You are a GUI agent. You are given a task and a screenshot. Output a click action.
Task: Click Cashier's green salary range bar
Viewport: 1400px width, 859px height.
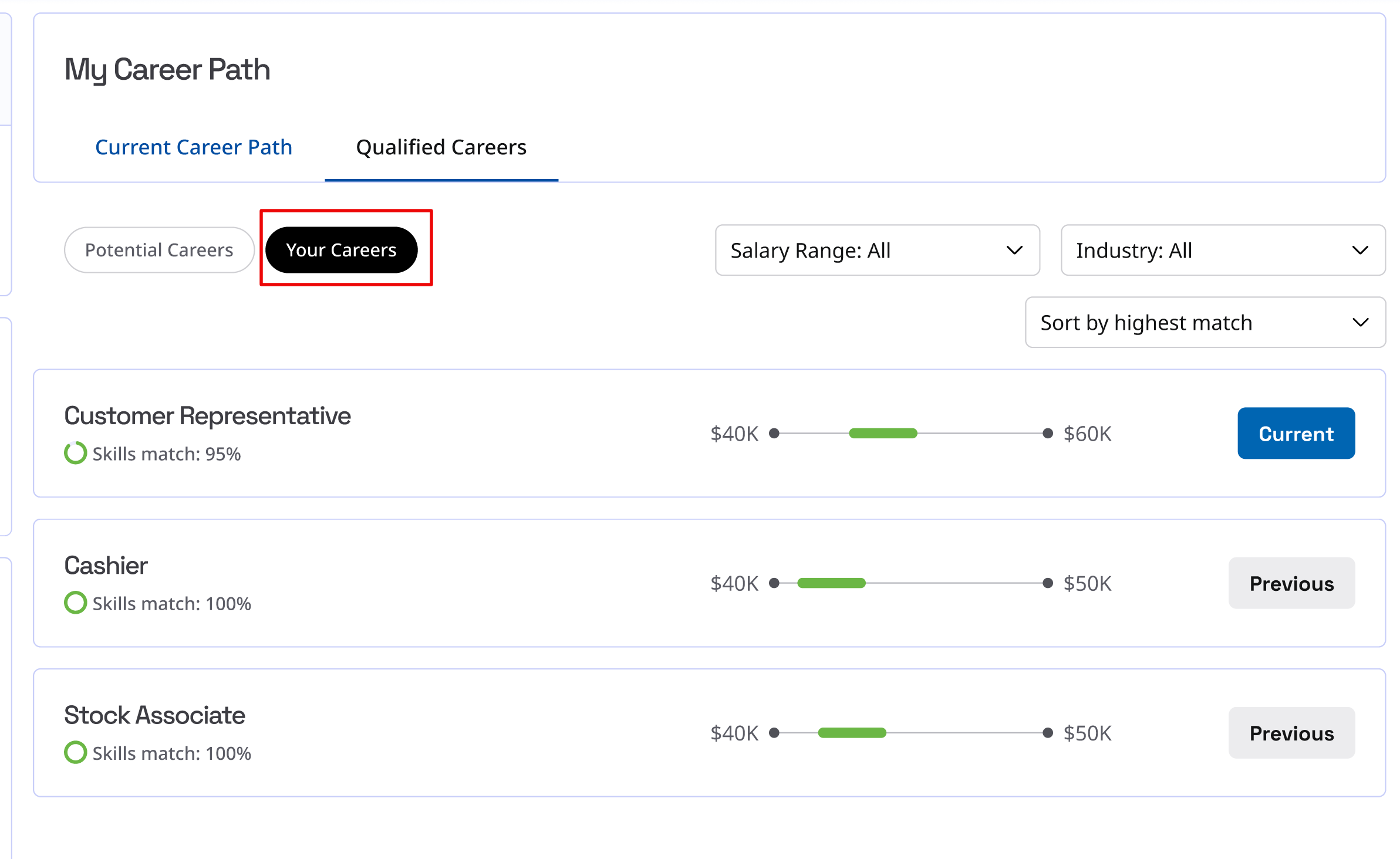831,583
